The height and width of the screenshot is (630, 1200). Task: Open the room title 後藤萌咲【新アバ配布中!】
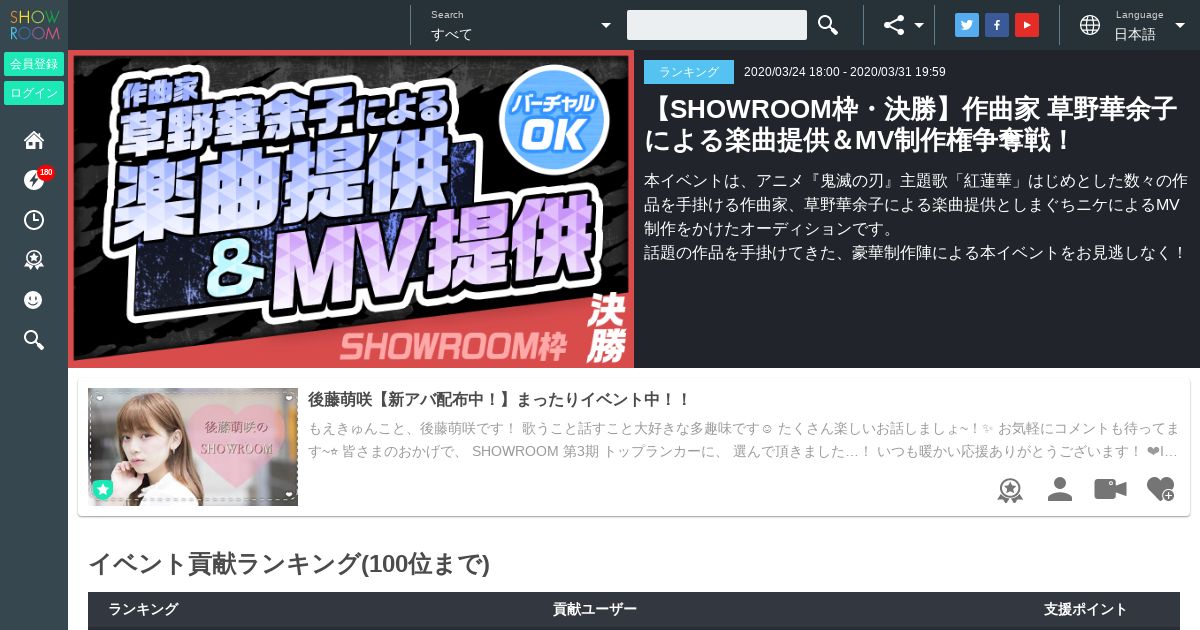[499, 400]
